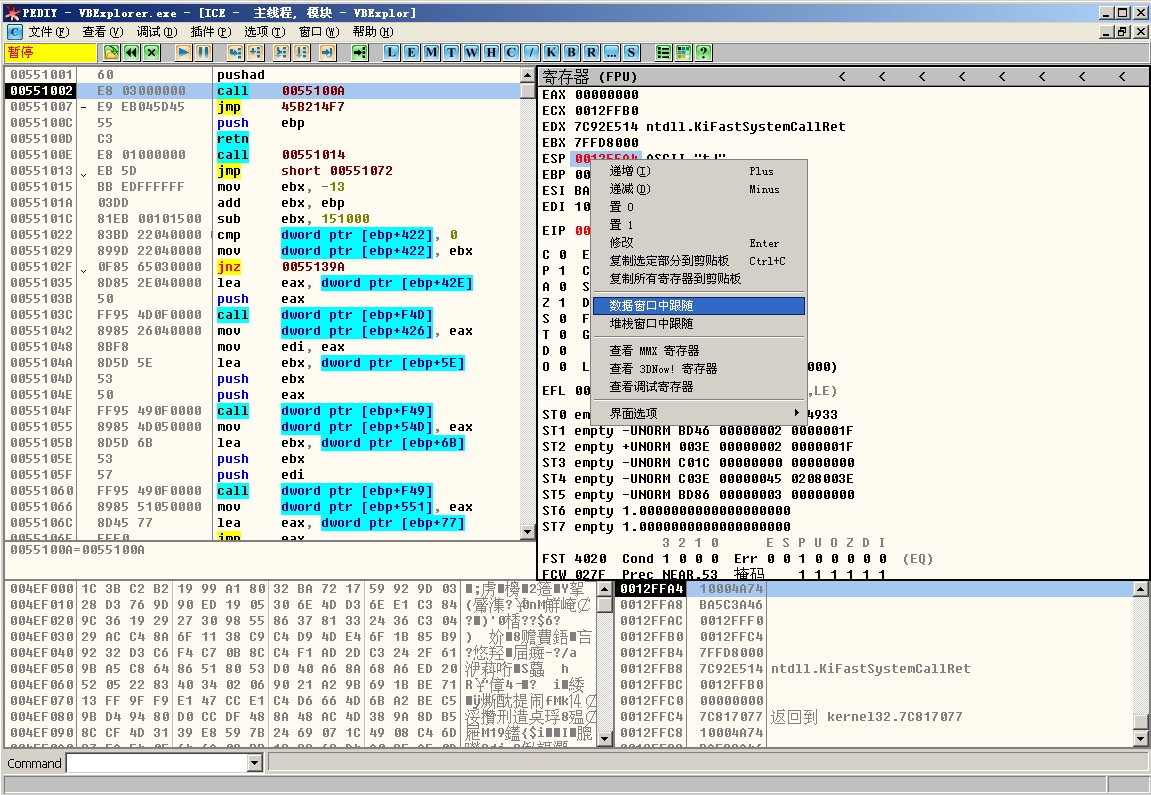Click the hex dump scrollbar down arrow
1151x795 pixels.
click(605, 738)
